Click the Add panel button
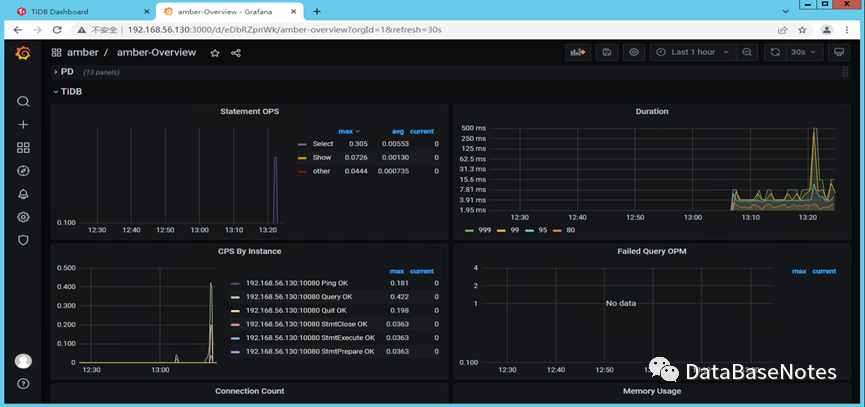The width and height of the screenshot is (865, 407). click(x=578, y=52)
